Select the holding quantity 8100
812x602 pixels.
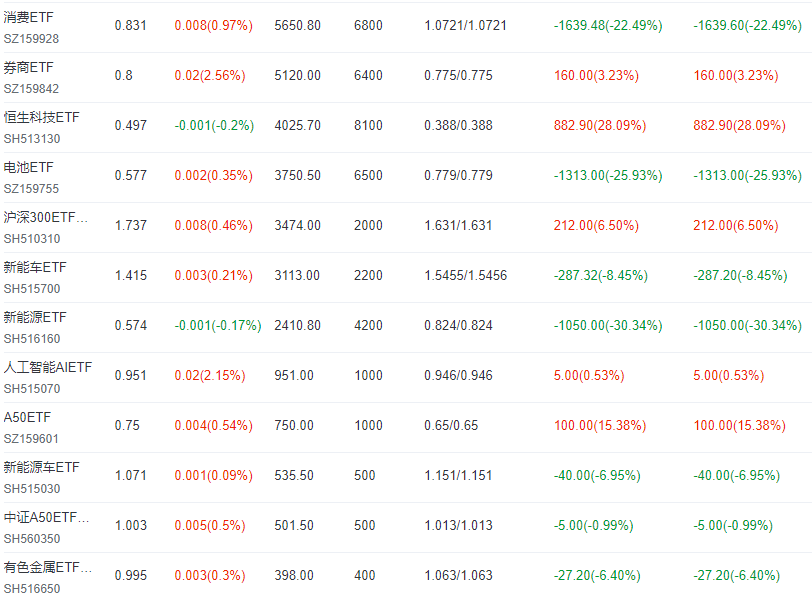[368, 125]
